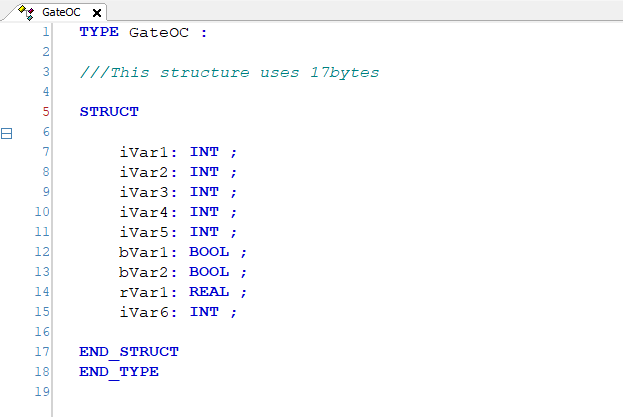Click the TYPE keyword on line 1

click(x=99, y=32)
